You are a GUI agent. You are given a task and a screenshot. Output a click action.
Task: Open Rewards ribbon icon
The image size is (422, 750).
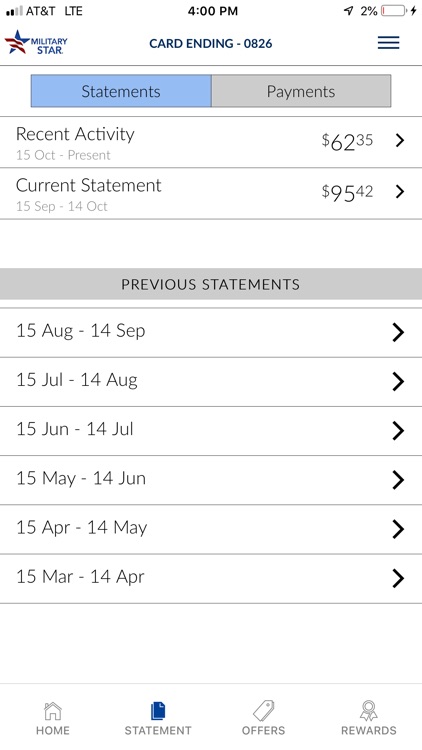(368, 711)
